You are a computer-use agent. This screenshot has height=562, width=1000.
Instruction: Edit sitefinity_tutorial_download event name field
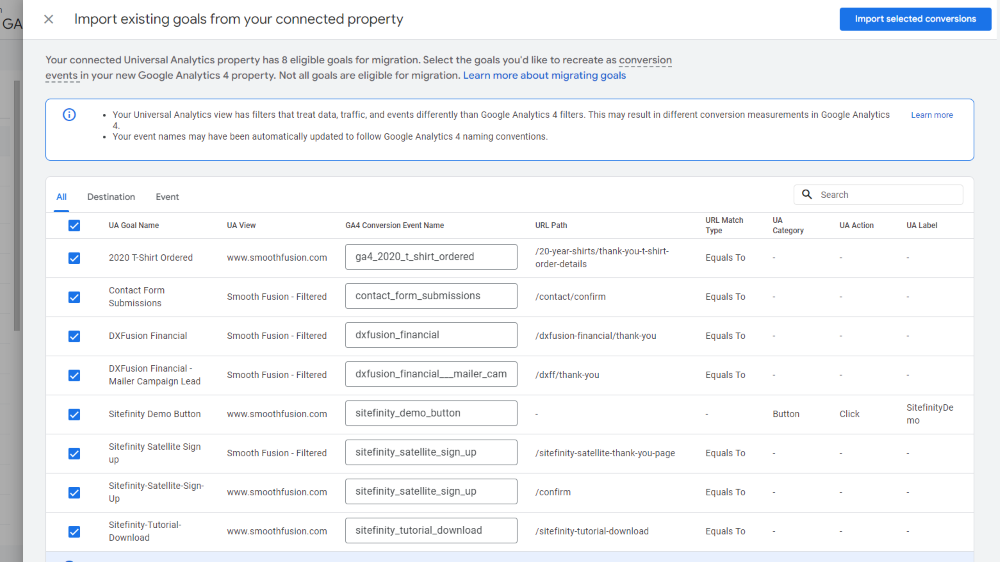point(431,530)
